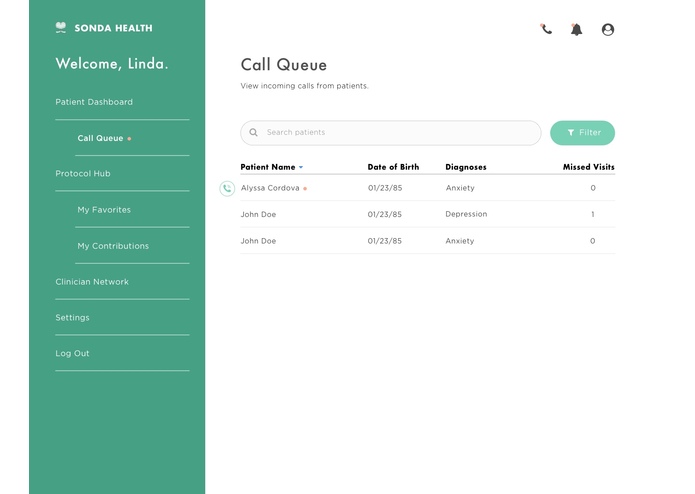The width and height of the screenshot is (695, 494).
Task: Click the Missed Visits column header
Action: tap(589, 167)
